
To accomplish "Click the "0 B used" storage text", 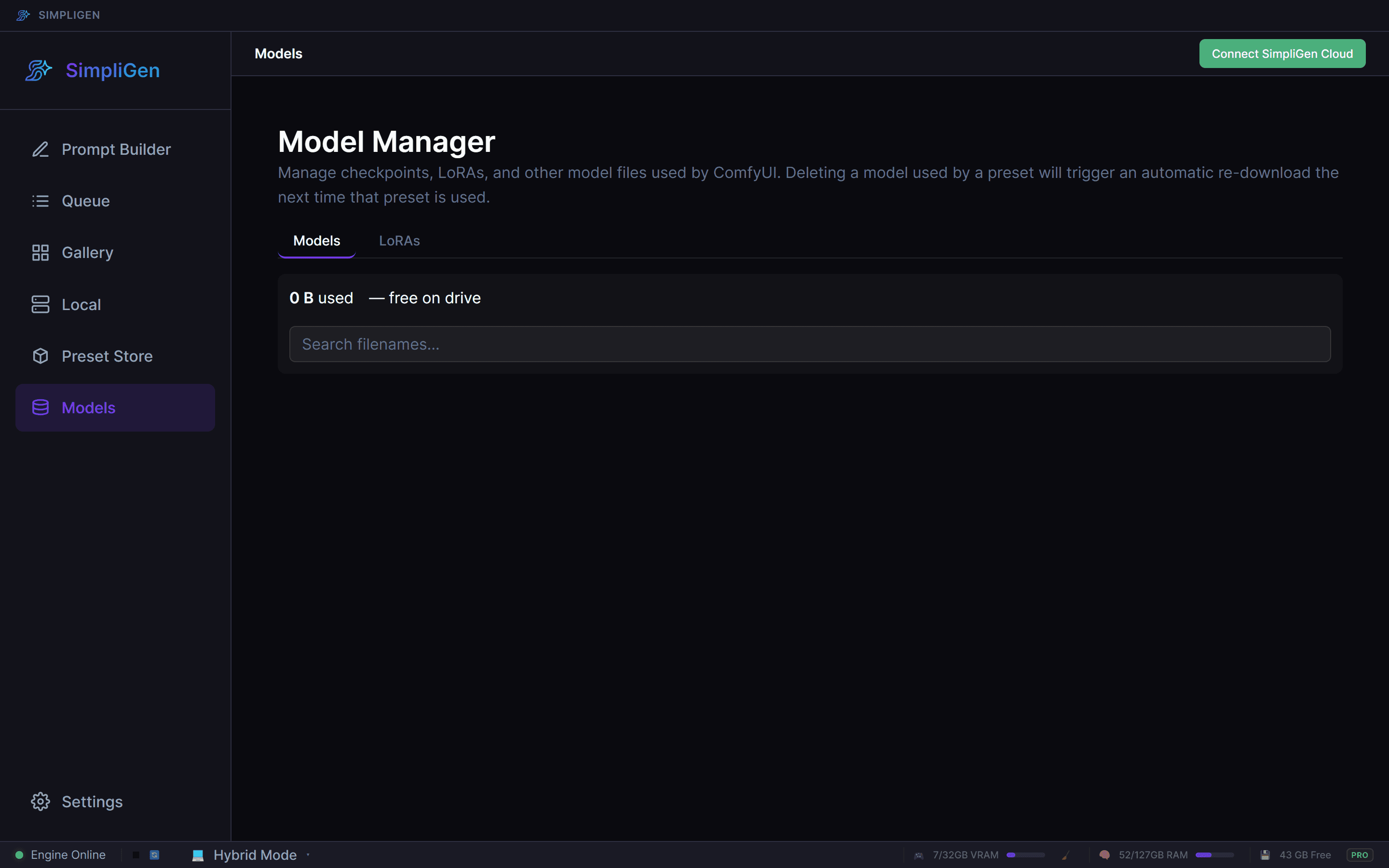I will [x=321, y=298].
